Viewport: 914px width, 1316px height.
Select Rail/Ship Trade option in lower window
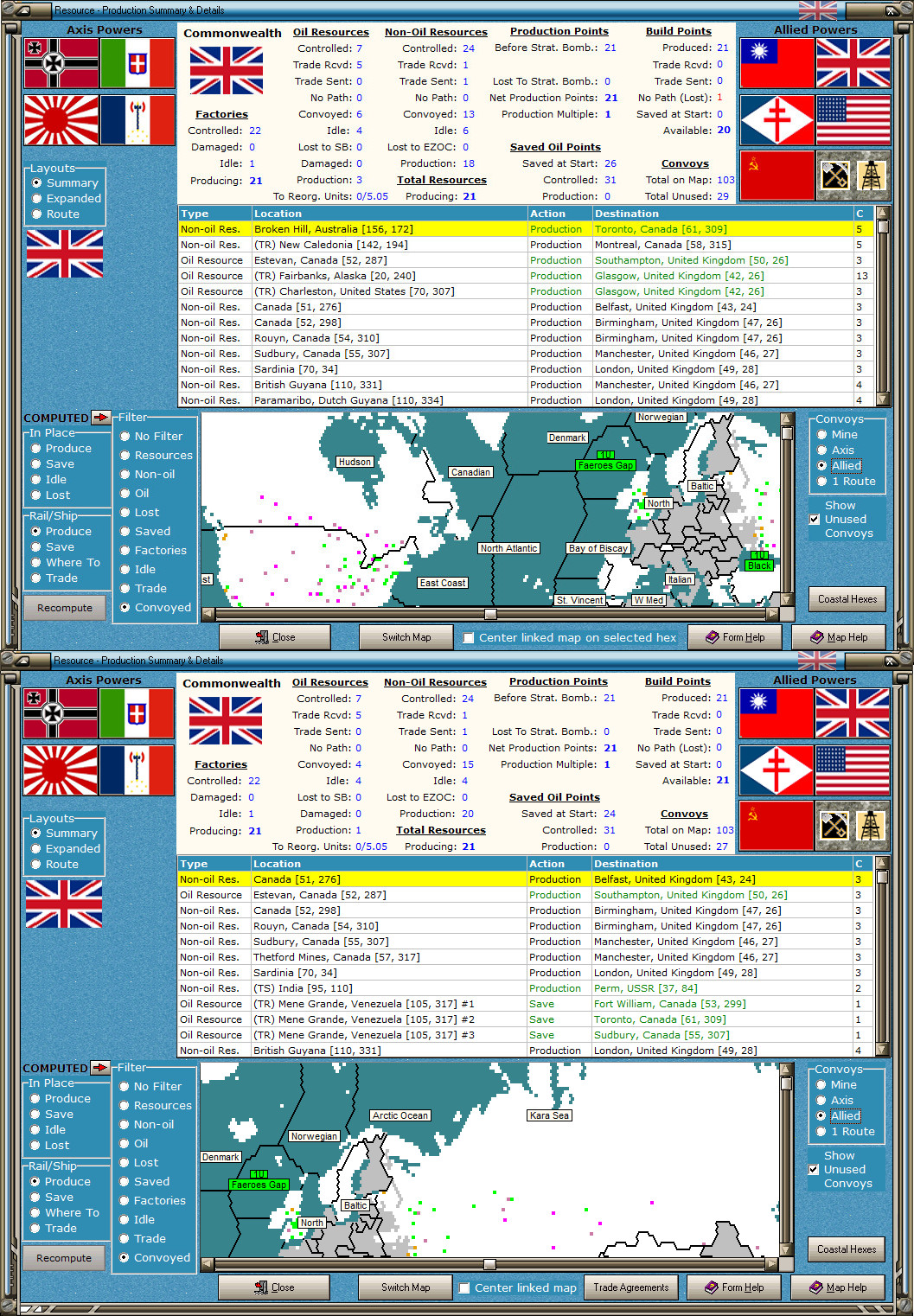(54, 1229)
